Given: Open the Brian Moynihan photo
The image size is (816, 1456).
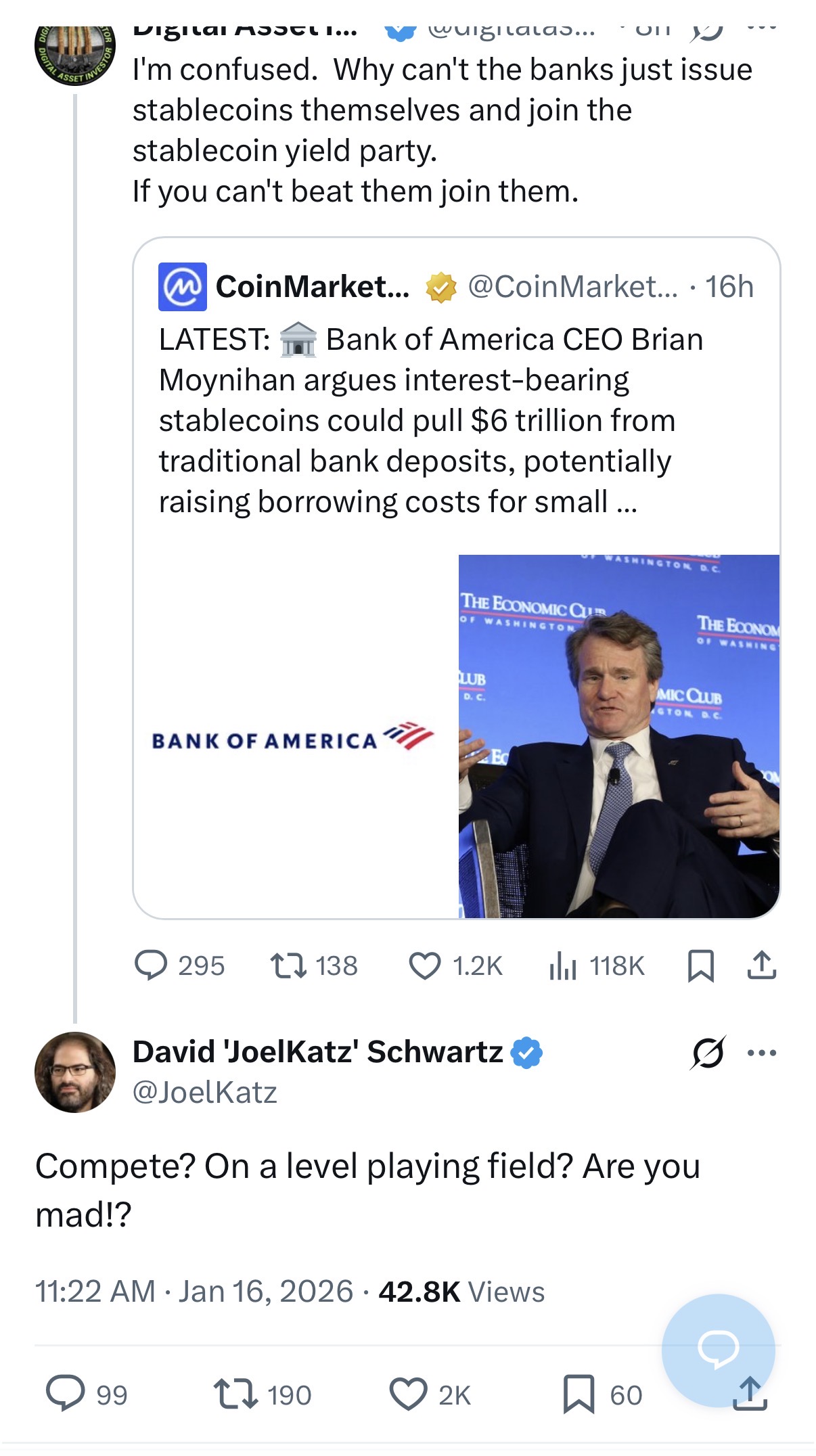Looking at the screenshot, I should [618, 736].
